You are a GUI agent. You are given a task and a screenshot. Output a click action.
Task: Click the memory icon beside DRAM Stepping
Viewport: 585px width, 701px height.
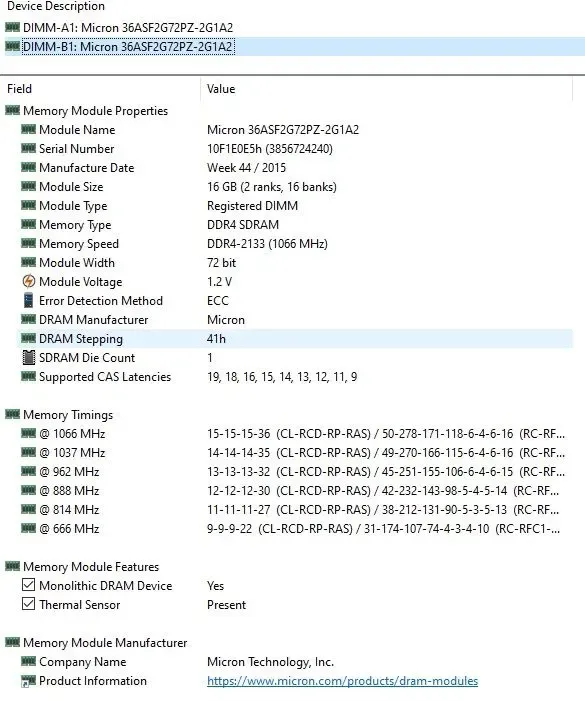[28, 338]
